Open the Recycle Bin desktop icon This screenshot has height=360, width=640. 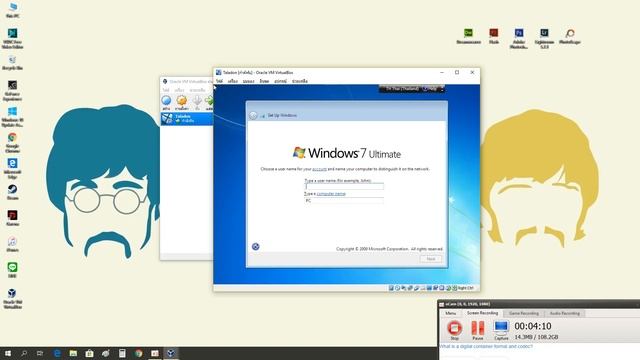coord(12,63)
